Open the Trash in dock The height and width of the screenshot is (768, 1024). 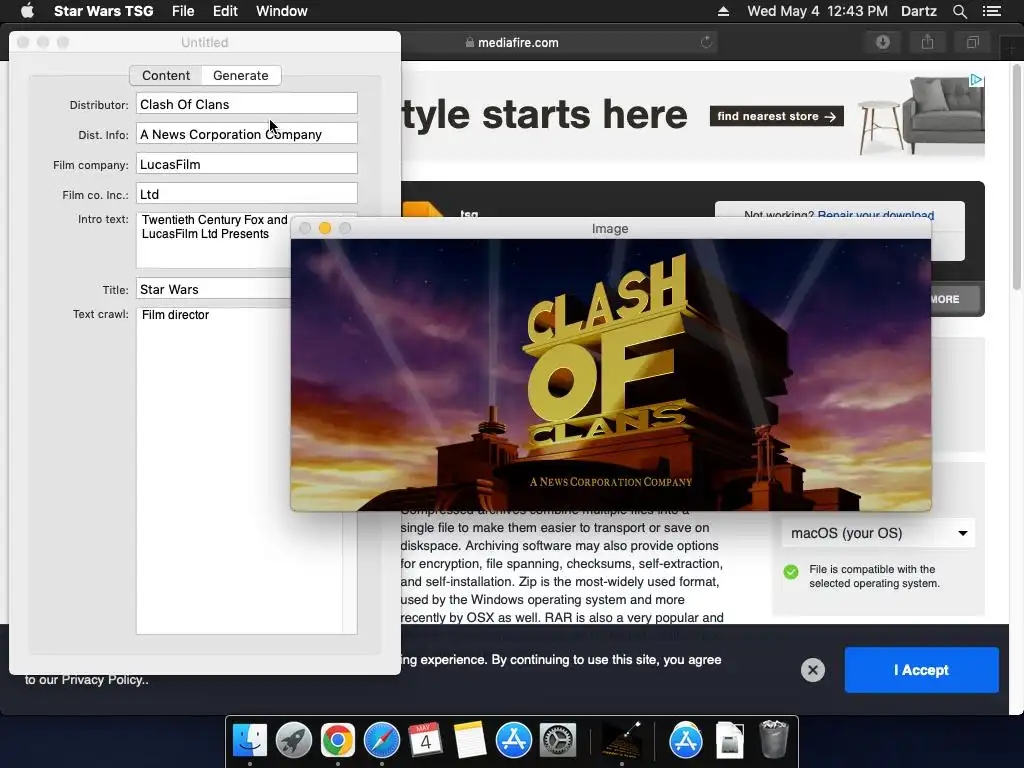coord(774,739)
